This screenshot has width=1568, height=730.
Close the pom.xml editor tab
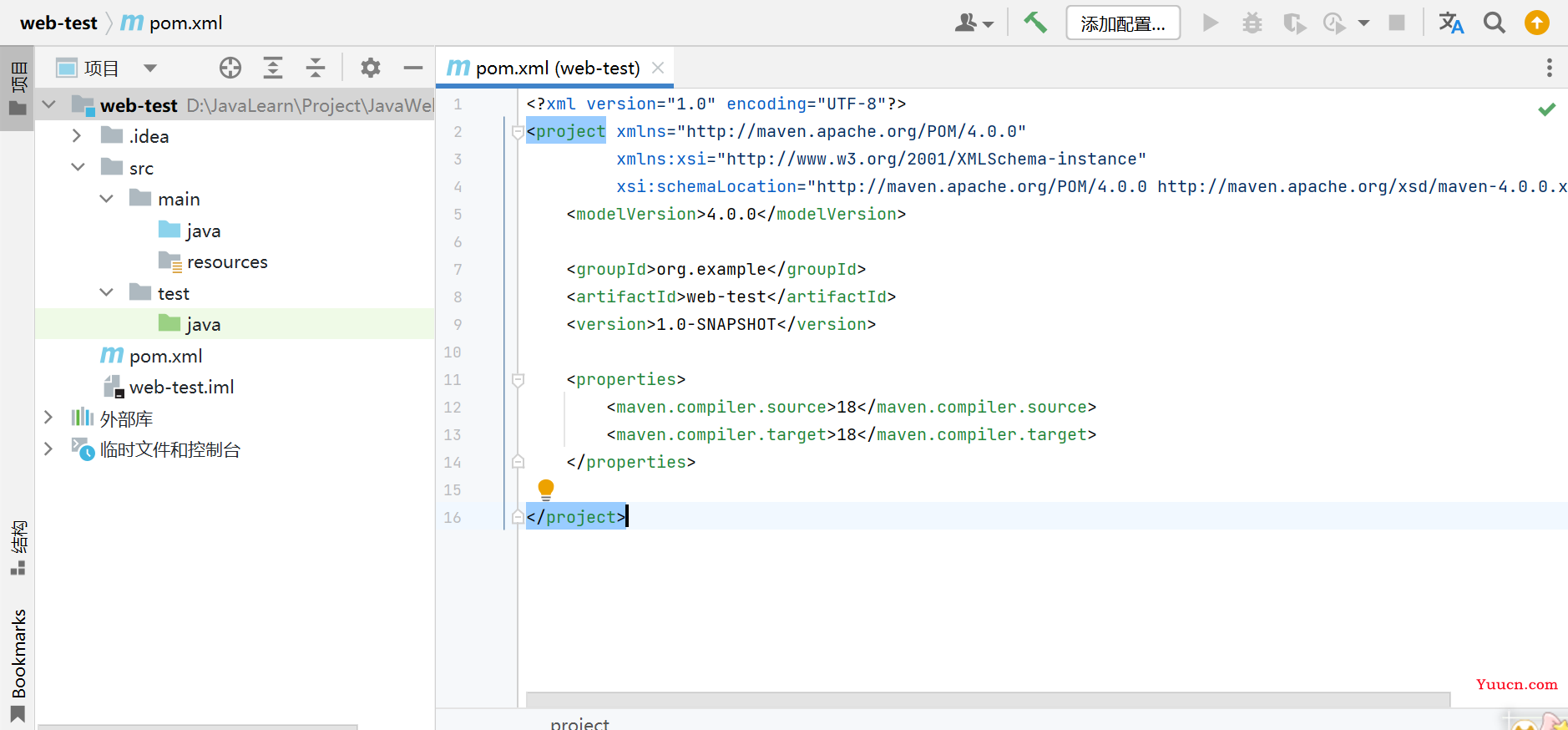[658, 68]
